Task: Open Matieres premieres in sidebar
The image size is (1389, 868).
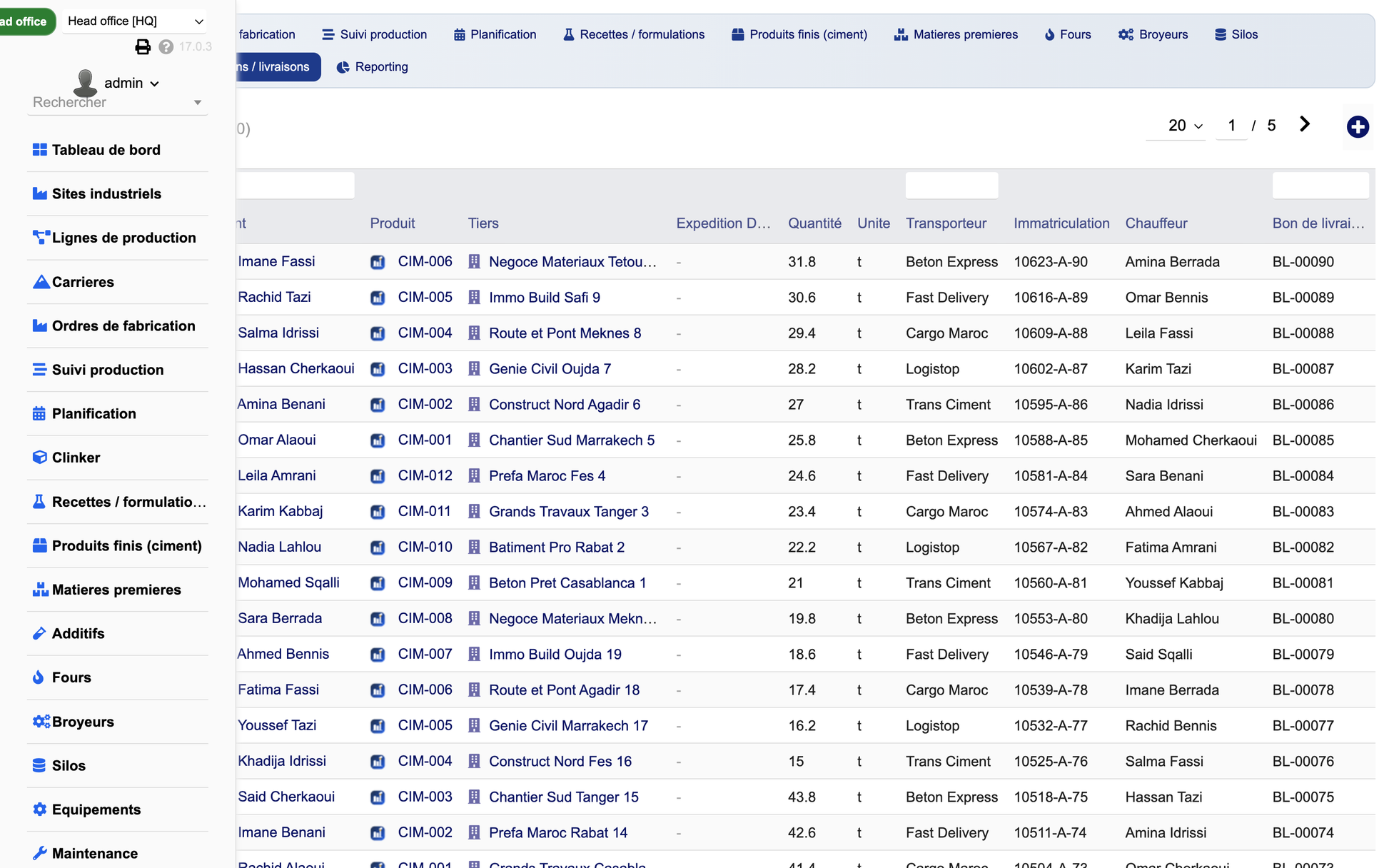Action: pos(116,590)
